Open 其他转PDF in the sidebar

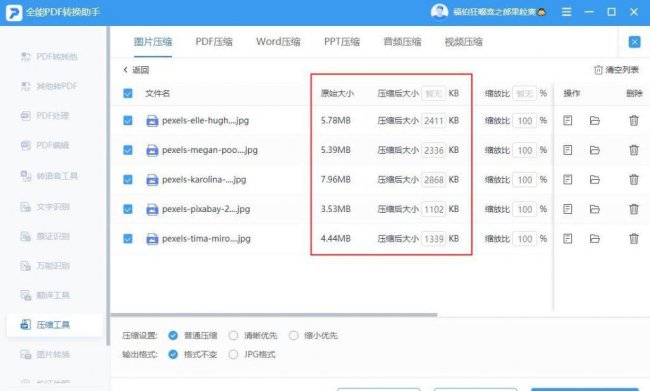(x=49, y=86)
